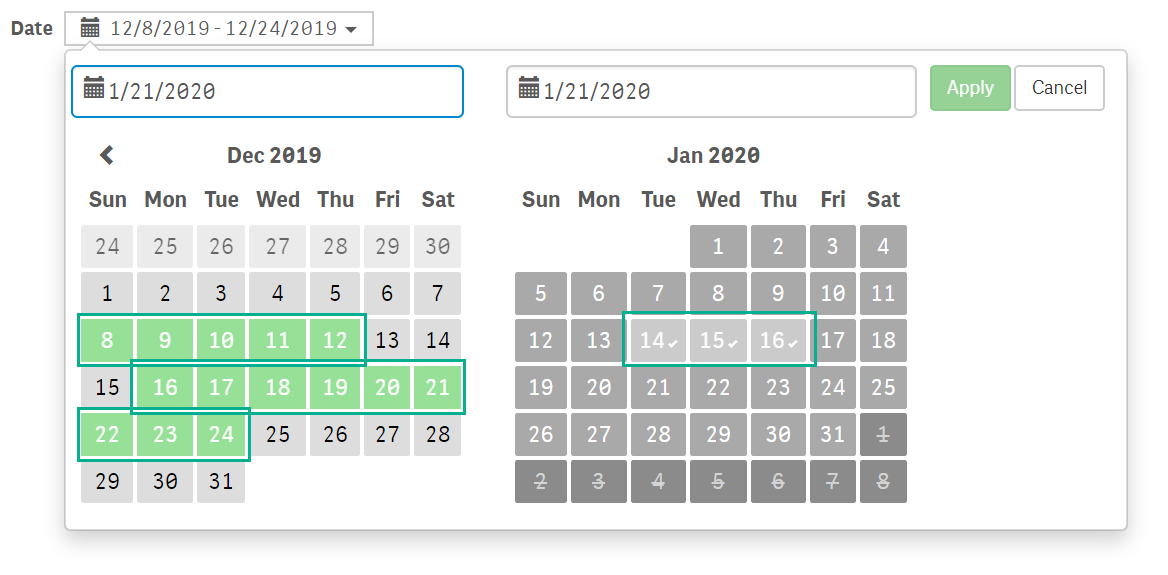Click the Dec 2019 month header
The height and width of the screenshot is (575, 1168).
274,156
